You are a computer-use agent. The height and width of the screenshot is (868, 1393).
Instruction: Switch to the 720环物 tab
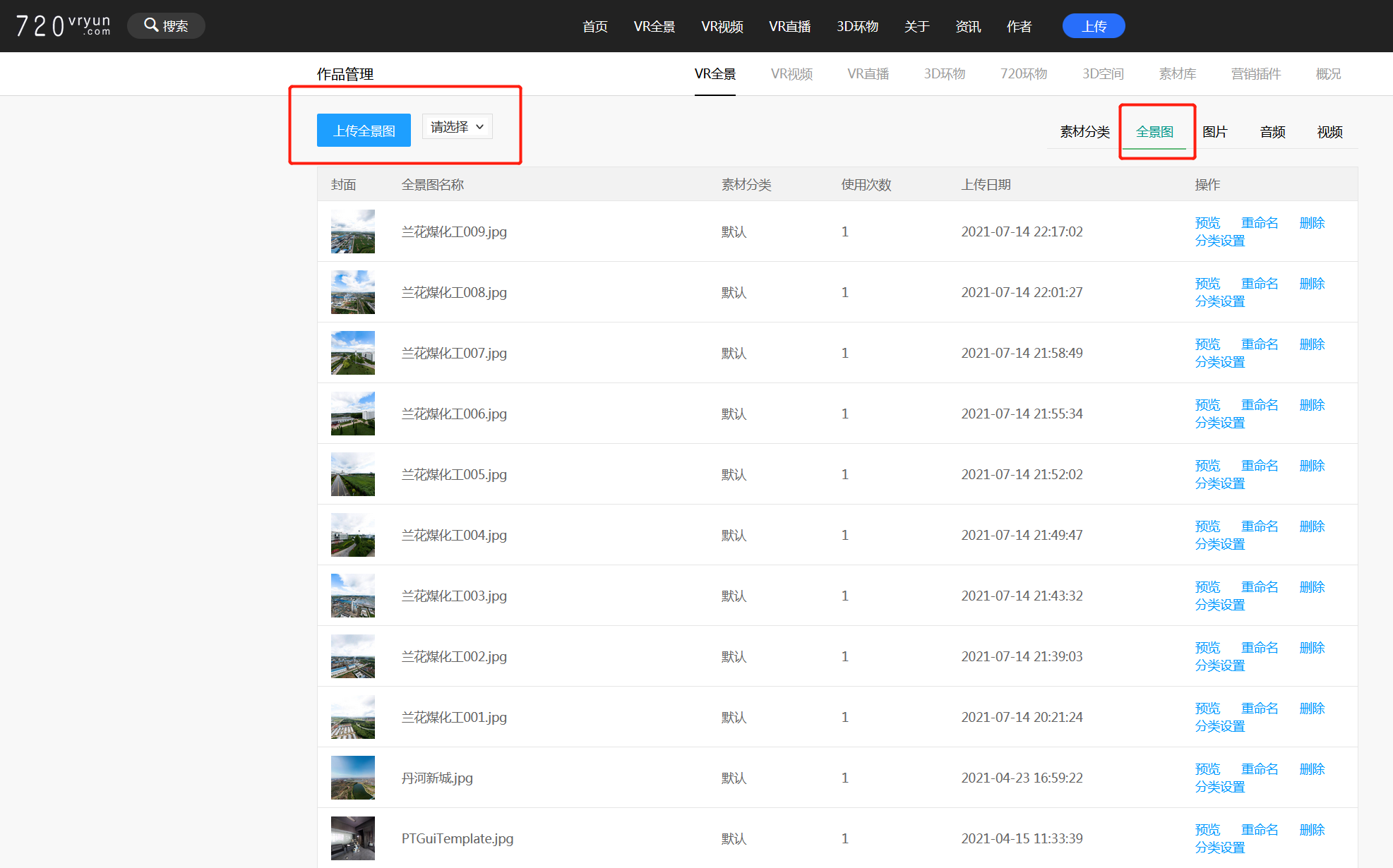click(1024, 74)
